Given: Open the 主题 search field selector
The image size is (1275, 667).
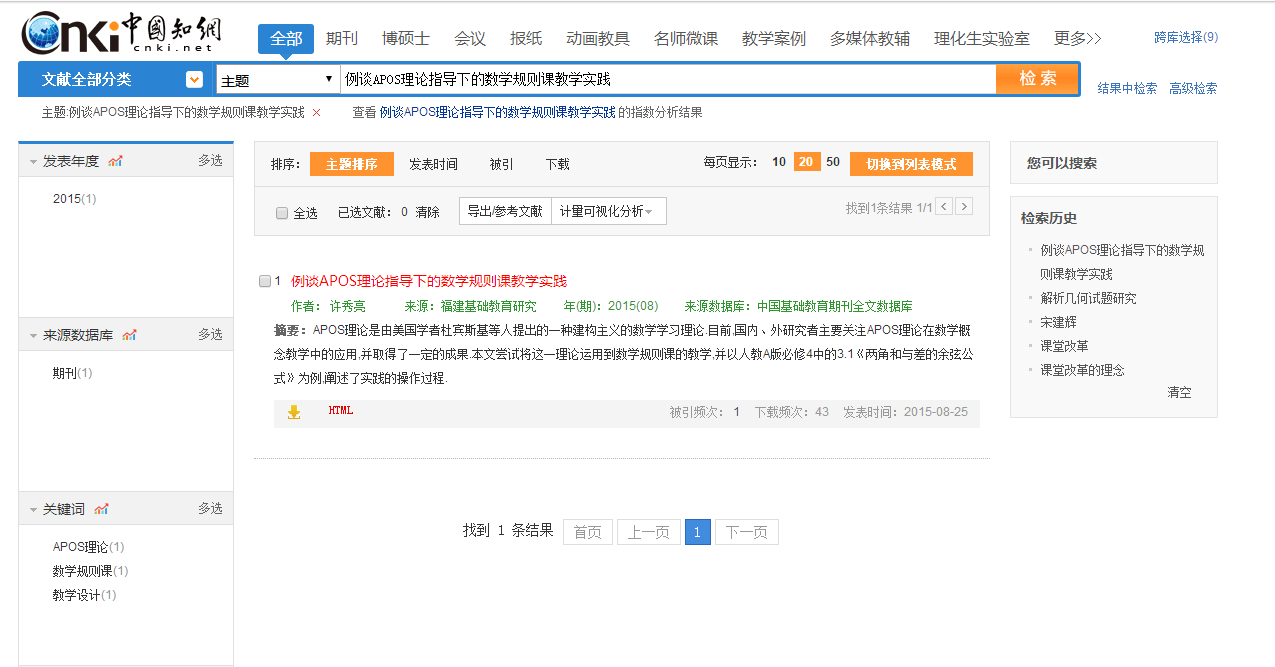Looking at the screenshot, I should pos(277,80).
